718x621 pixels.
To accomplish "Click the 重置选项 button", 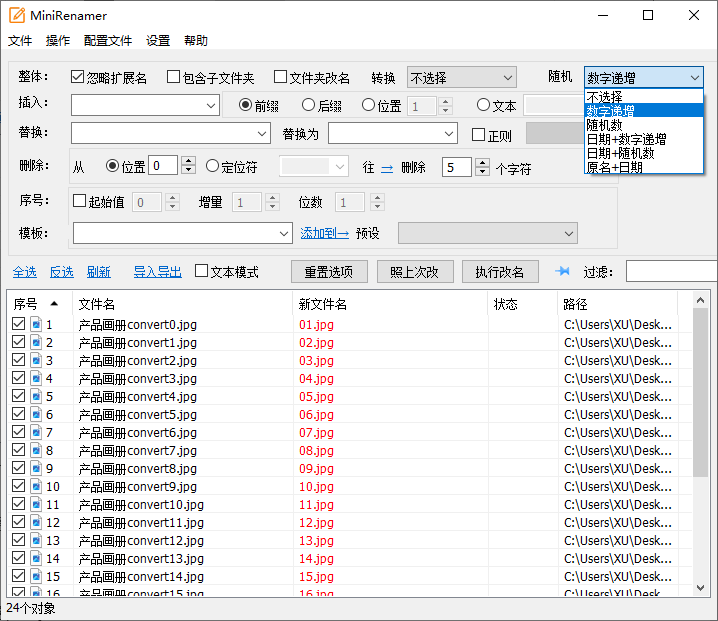I will (x=329, y=272).
